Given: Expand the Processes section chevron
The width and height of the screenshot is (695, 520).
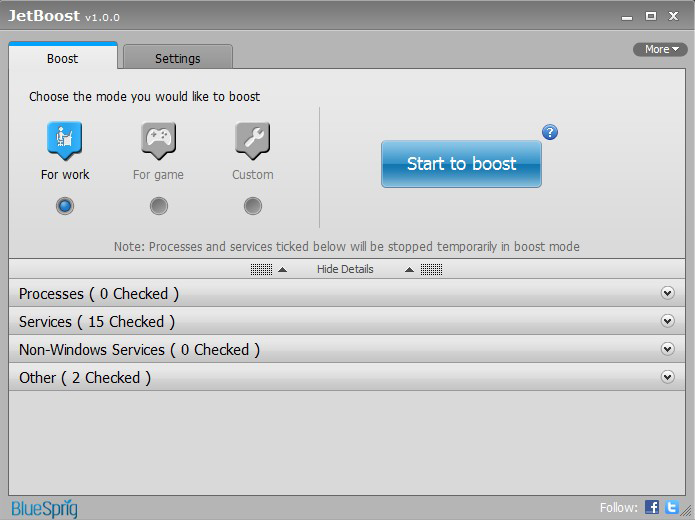Looking at the screenshot, I should coord(668,293).
